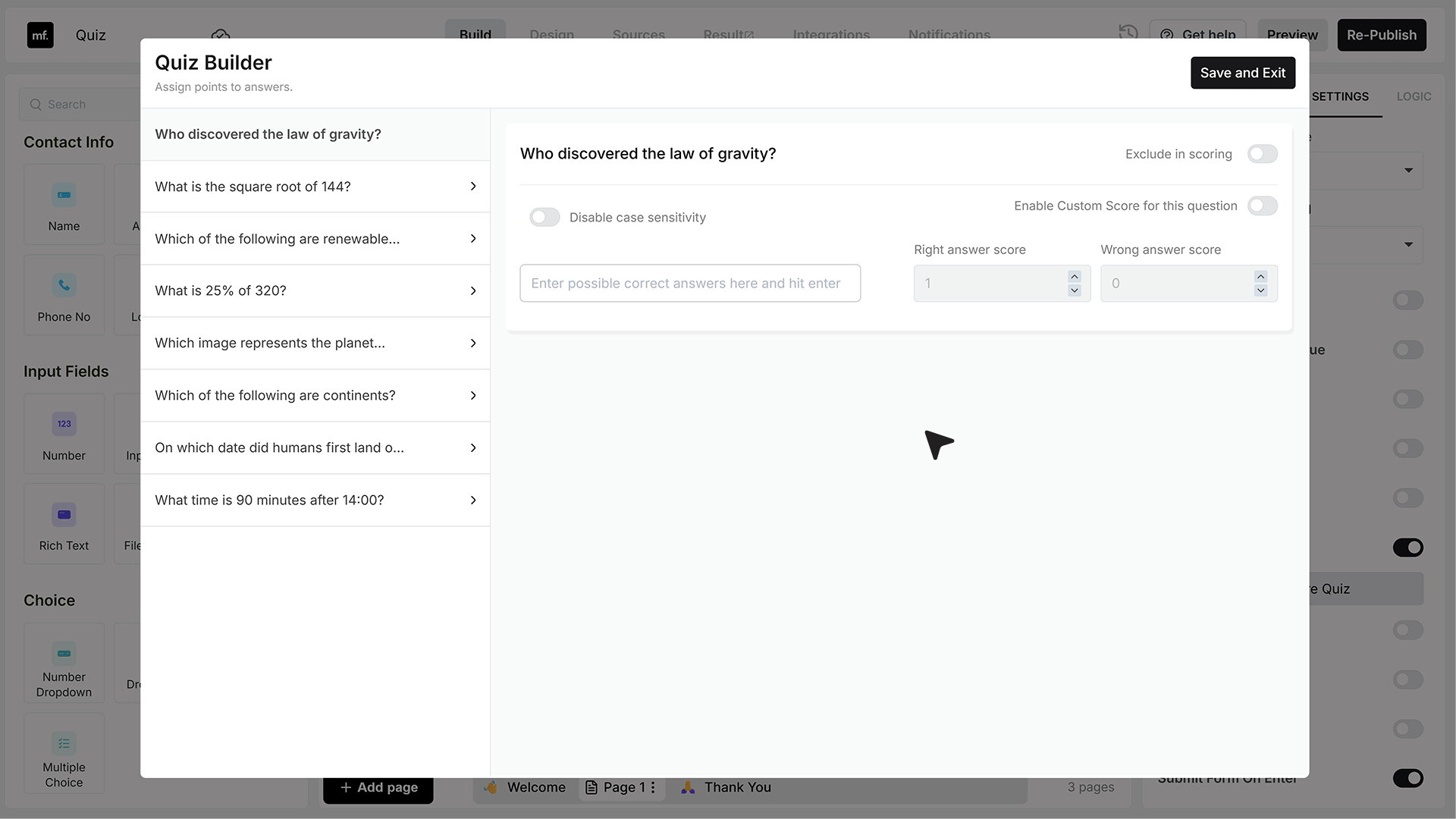Click the Thank You page icon
1456x819 pixels.
coord(688,787)
